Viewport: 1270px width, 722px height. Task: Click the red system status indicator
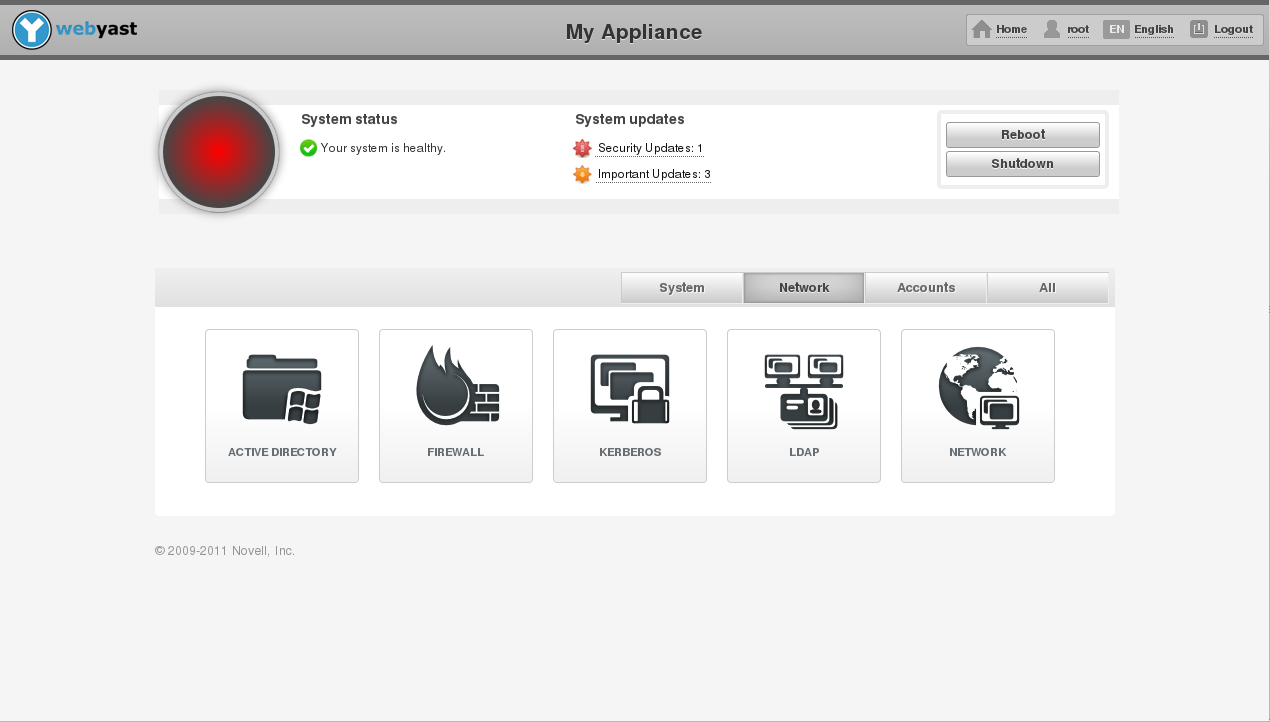pyautogui.click(x=219, y=152)
